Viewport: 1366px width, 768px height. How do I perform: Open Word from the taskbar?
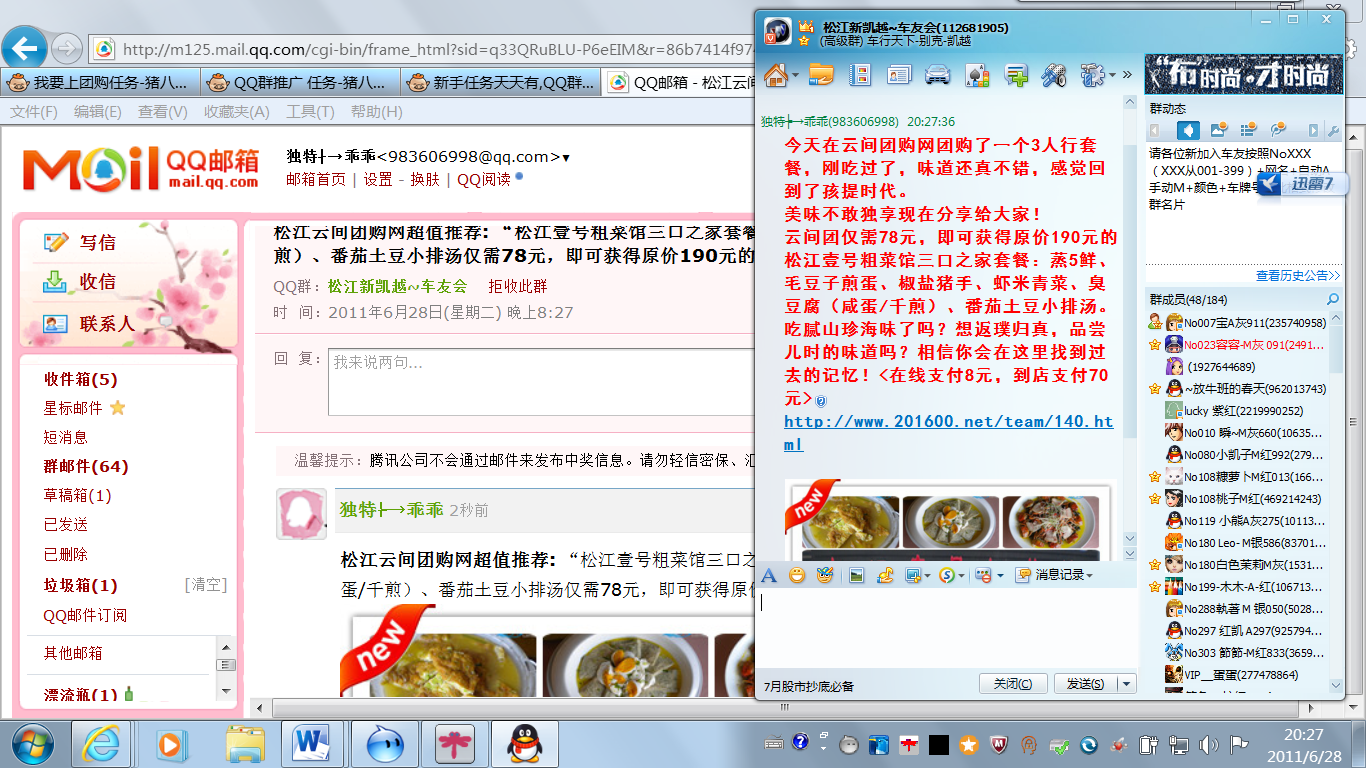point(311,743)
